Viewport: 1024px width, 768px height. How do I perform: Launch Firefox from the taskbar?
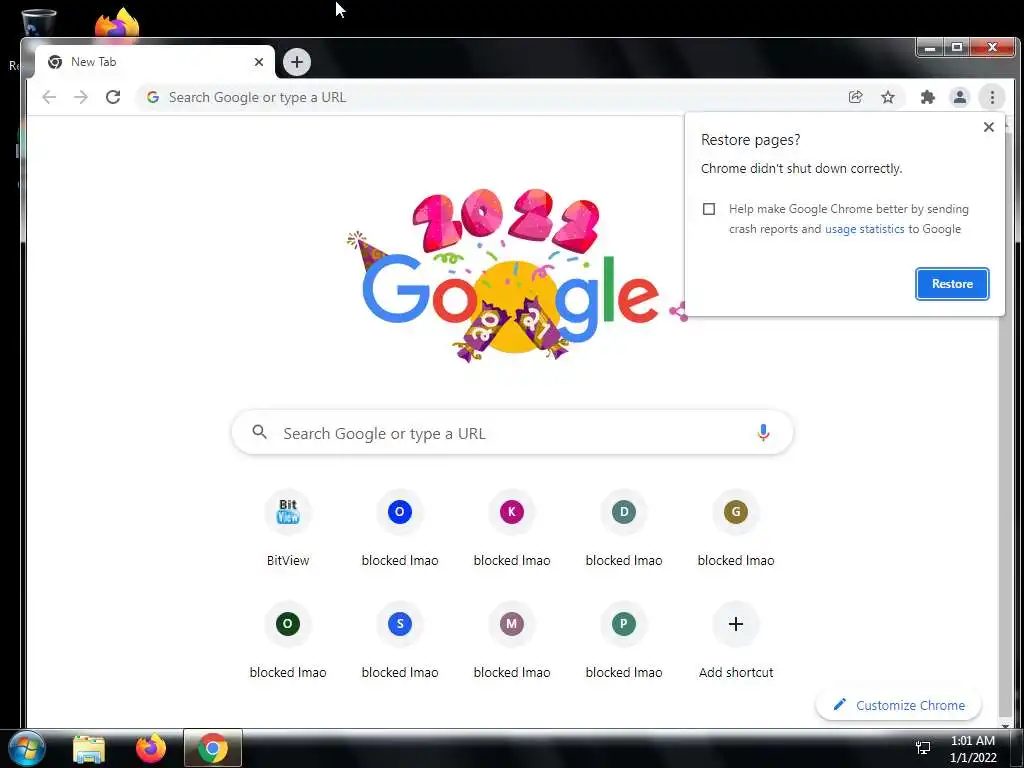click(x=151, y=748)
